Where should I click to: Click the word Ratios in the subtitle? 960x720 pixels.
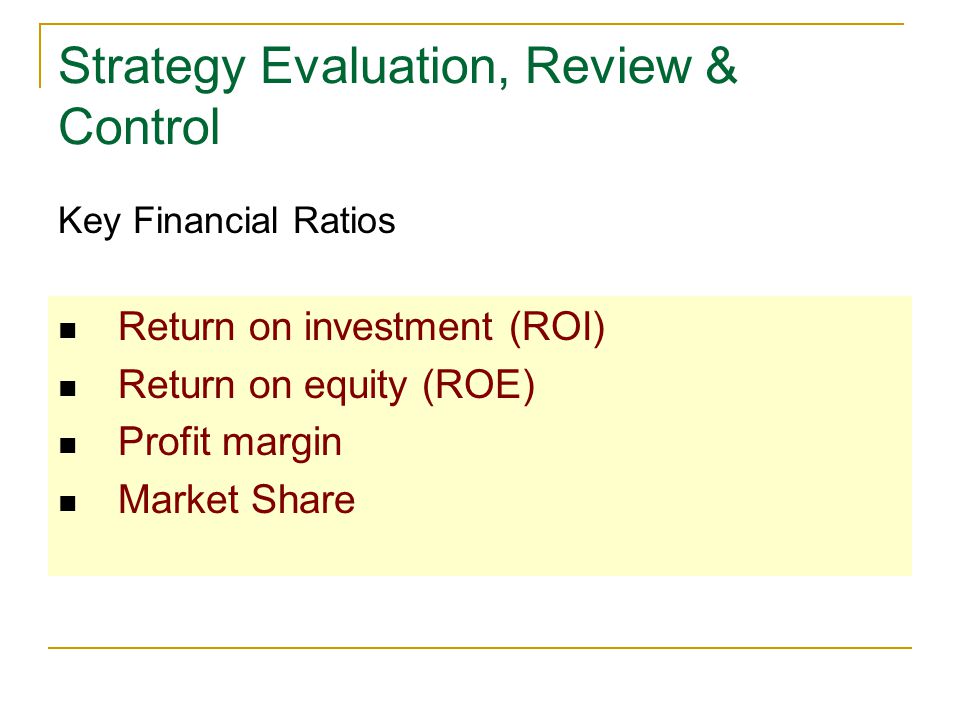click(344, 220)
